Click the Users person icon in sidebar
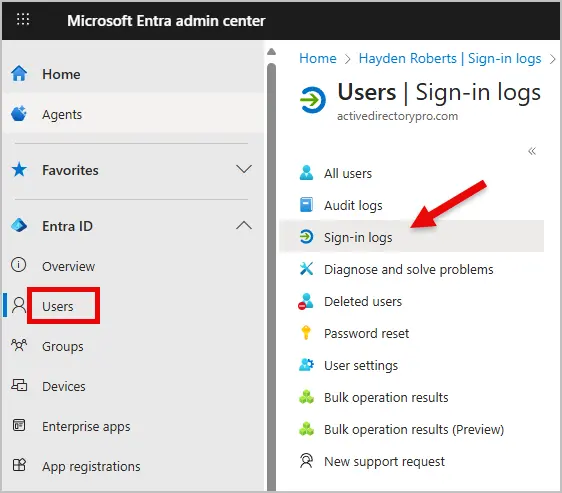This screenshot has width=562, height=493. pyautogui.click(x=19, y=305)
